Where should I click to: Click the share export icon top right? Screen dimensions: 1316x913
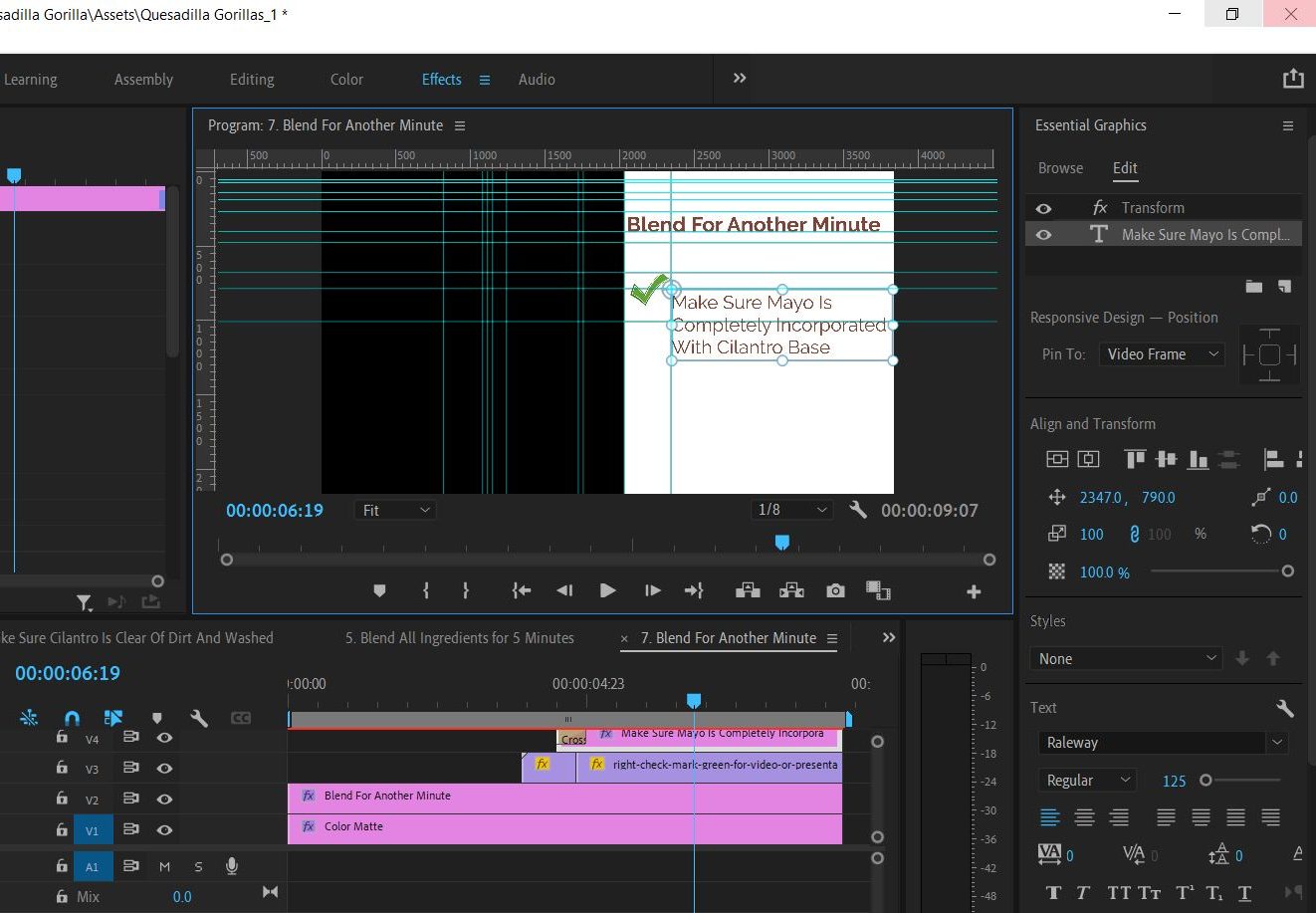(x=1293, y=79)
